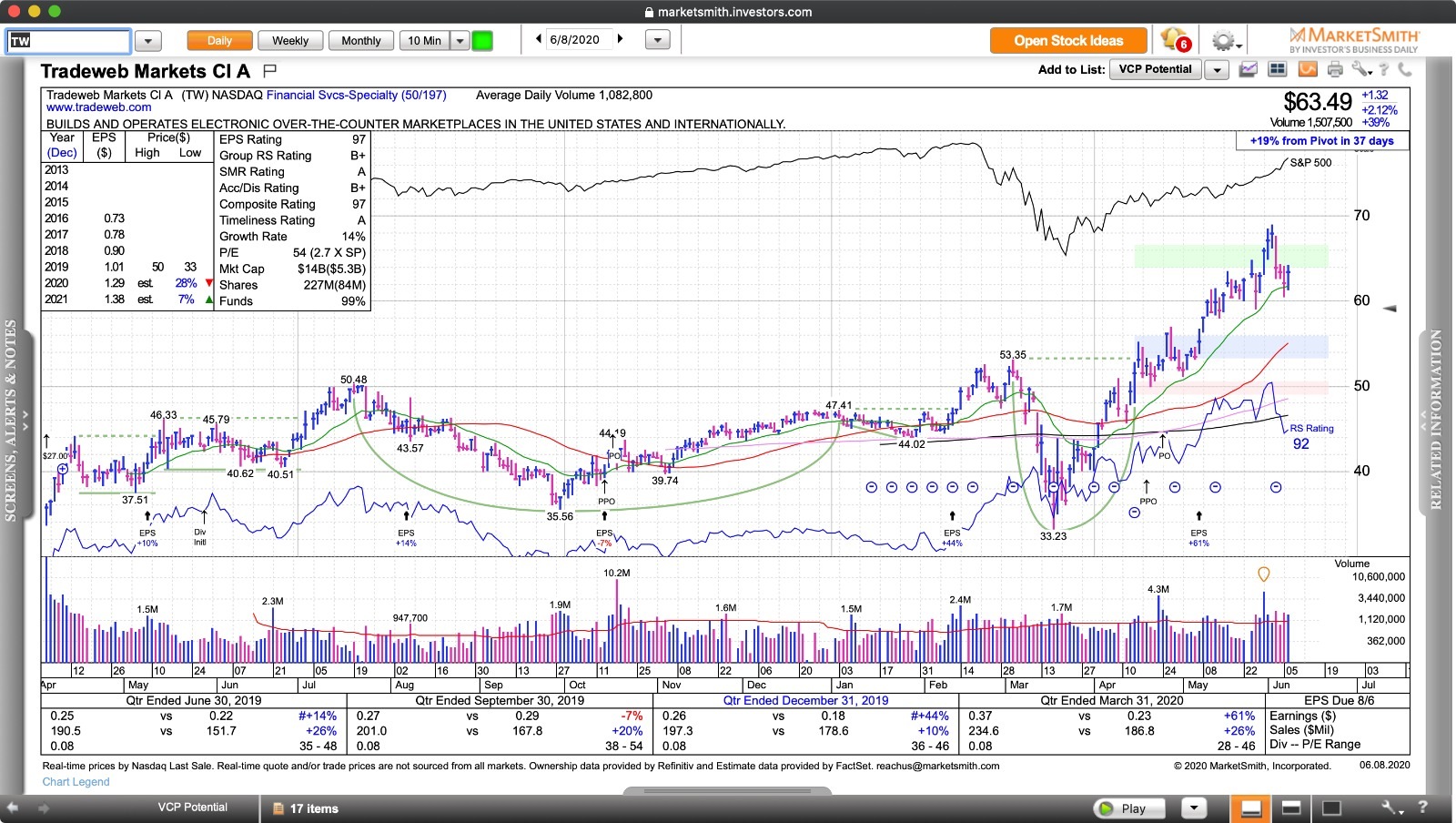Open the 10 Min interval dropdown

click(x=460, y=40)
